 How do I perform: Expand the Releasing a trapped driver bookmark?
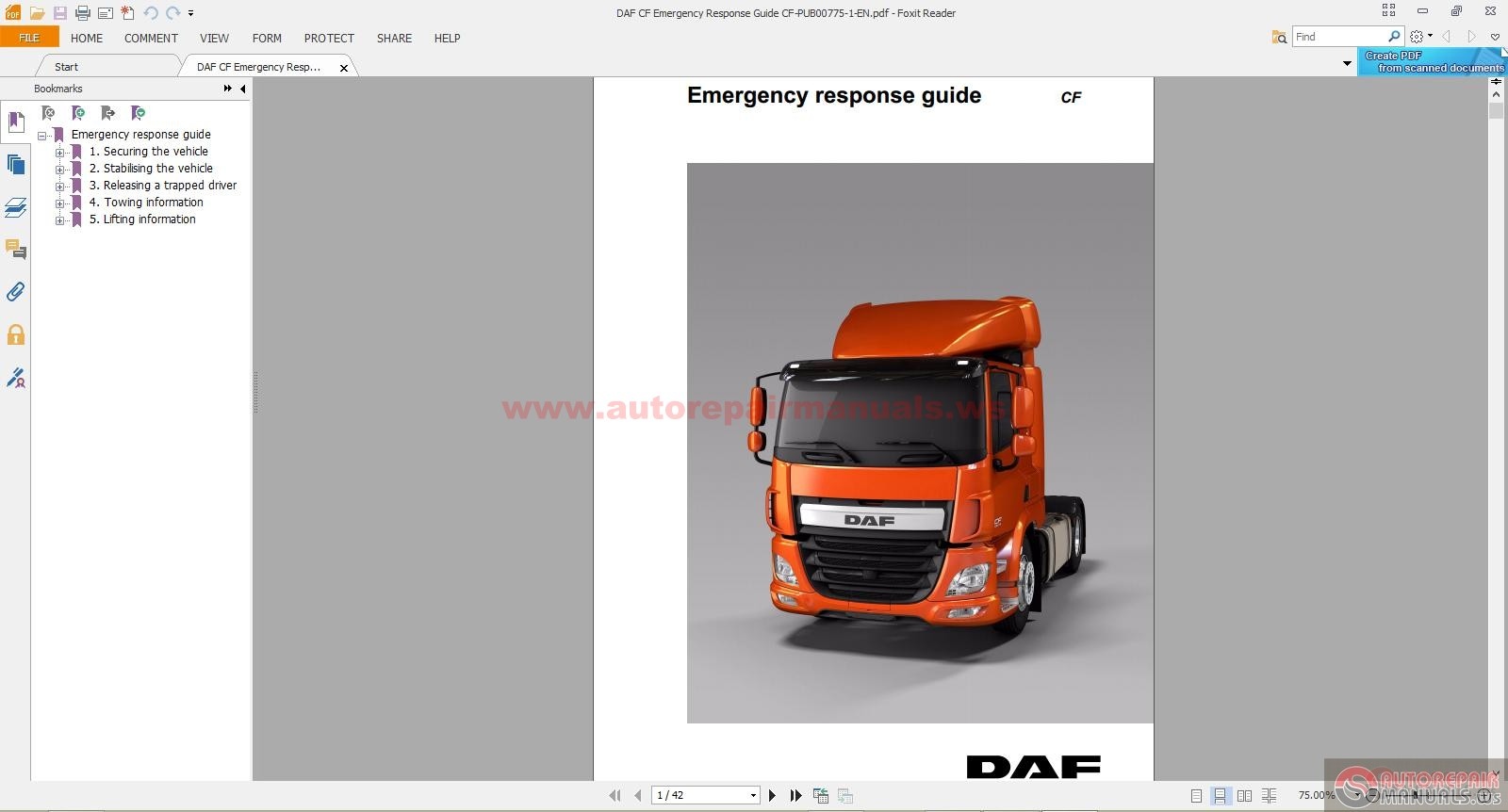[x=59, y=187]
